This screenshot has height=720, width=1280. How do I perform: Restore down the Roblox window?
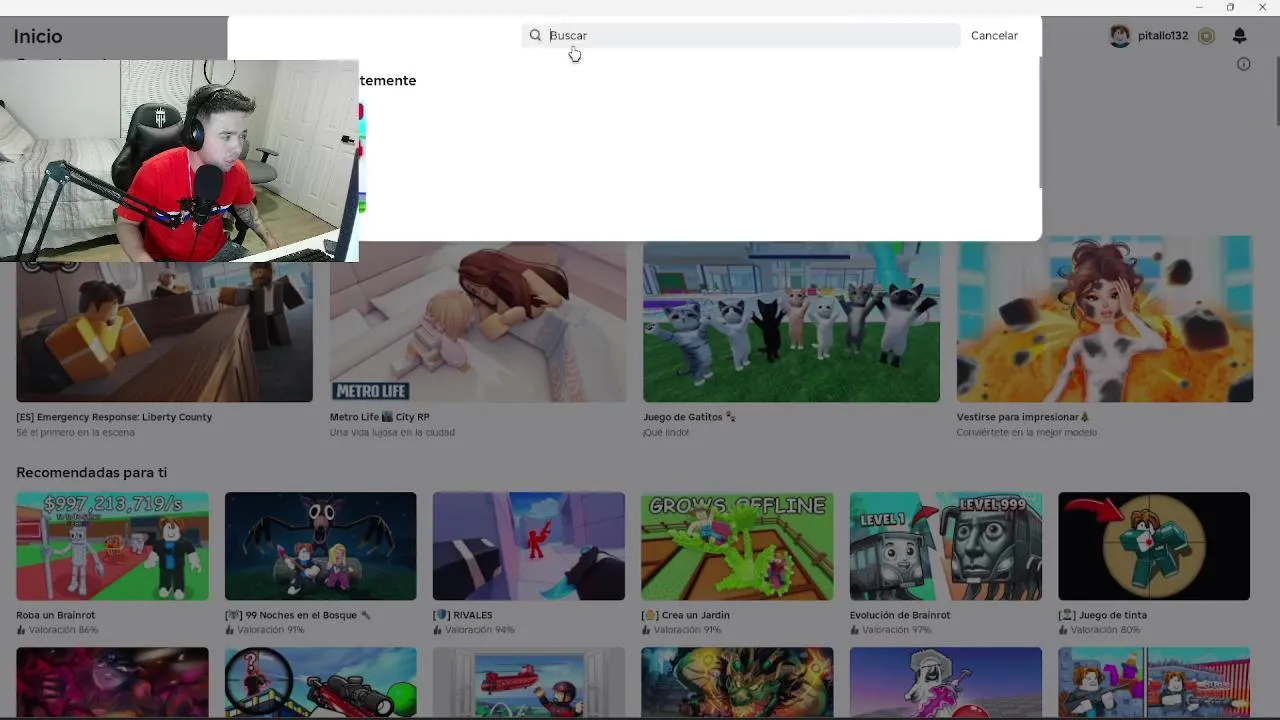pos(1230,7)
